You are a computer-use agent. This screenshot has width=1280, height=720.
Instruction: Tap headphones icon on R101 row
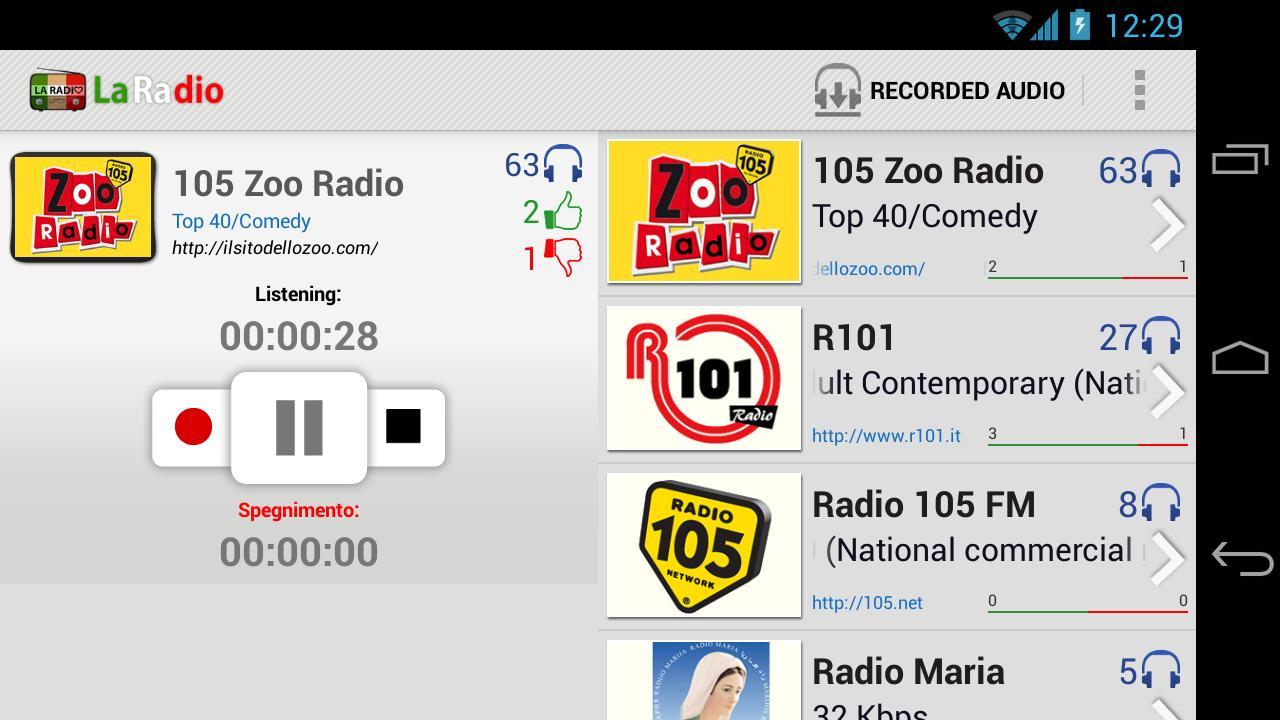click(x=1161, y=337)
